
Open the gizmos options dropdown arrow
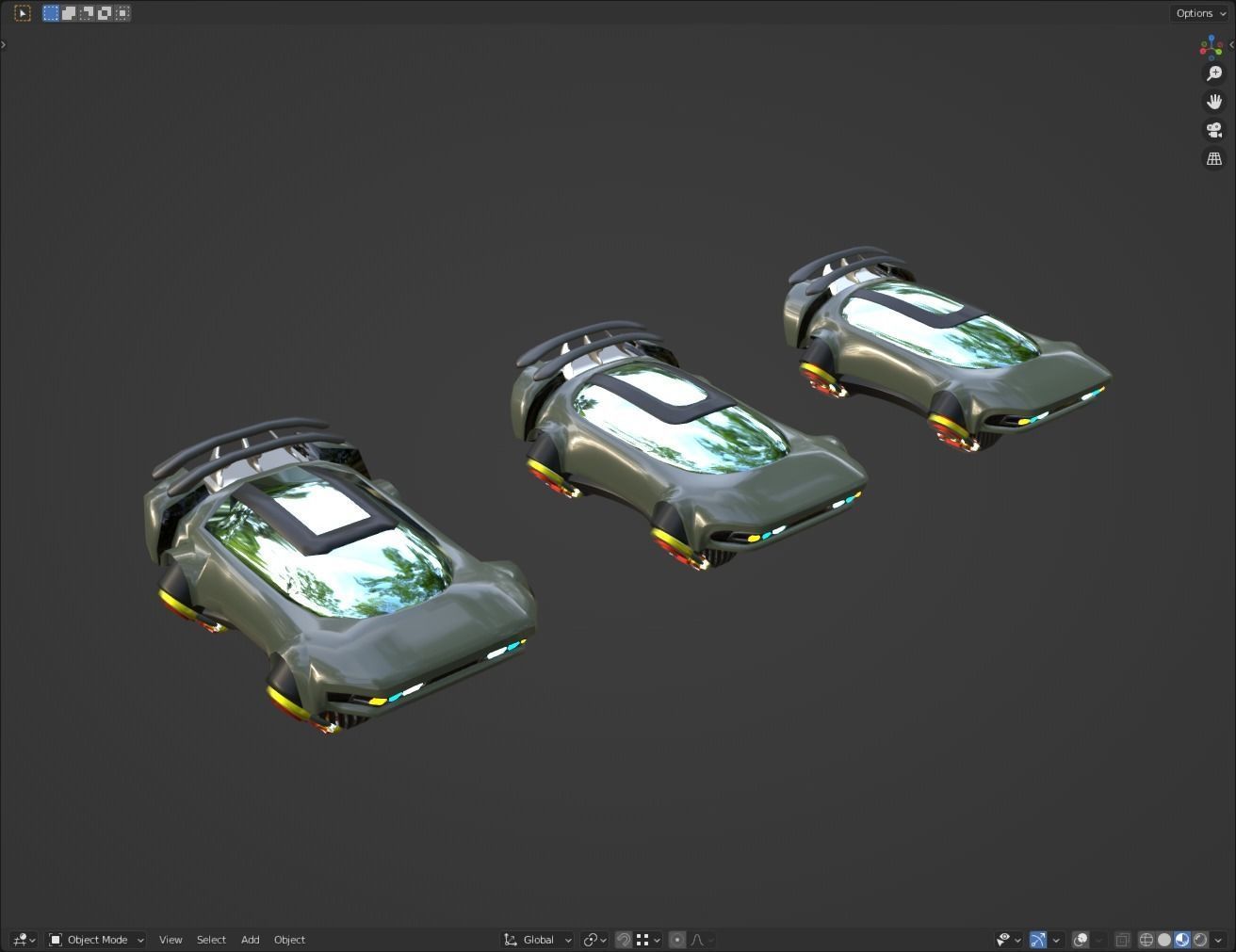pyautogui.click(x=1056, y=940)
